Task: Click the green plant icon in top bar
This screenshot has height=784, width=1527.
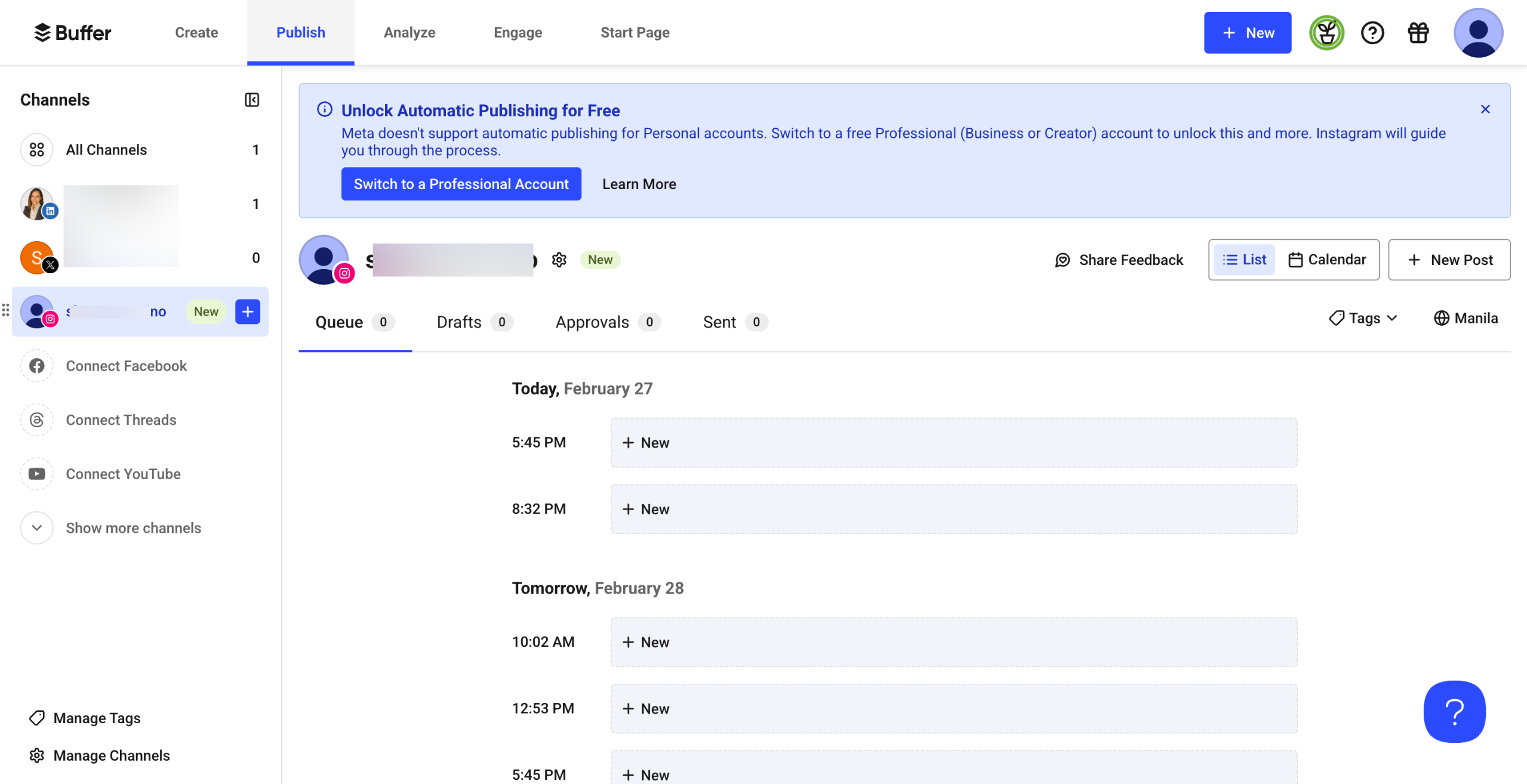Action: coord(1326,32)
